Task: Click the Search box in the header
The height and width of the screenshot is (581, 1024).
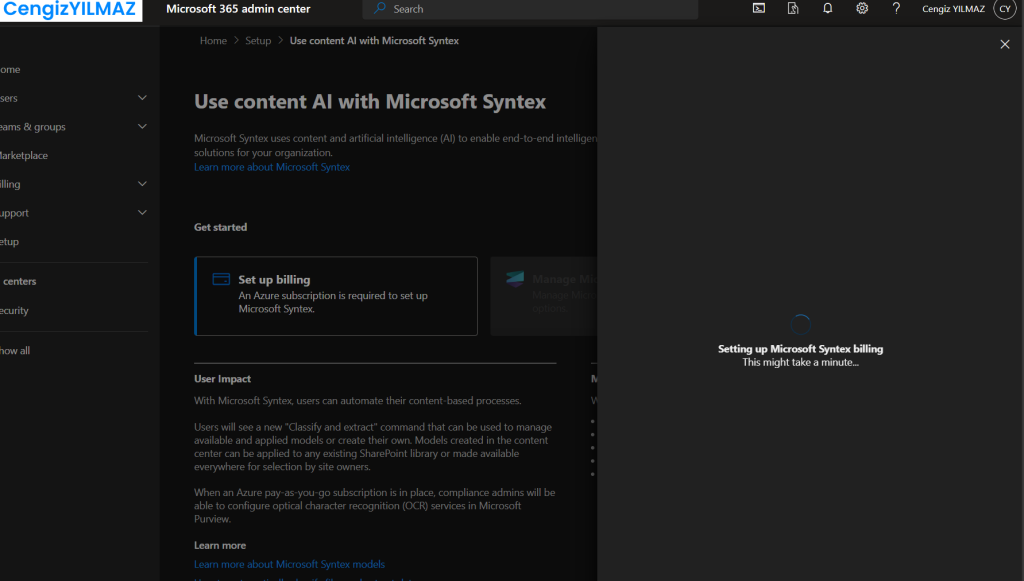Action: pyautogui.click(x=530, y=9)
